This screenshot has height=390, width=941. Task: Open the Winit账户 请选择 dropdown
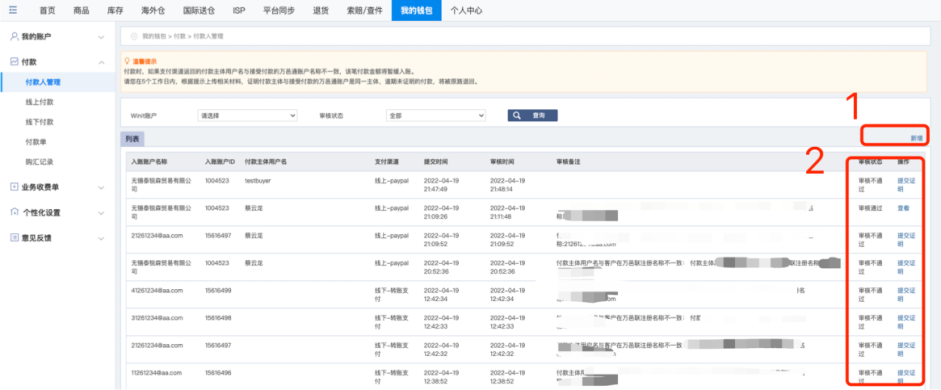click(247, 115)
